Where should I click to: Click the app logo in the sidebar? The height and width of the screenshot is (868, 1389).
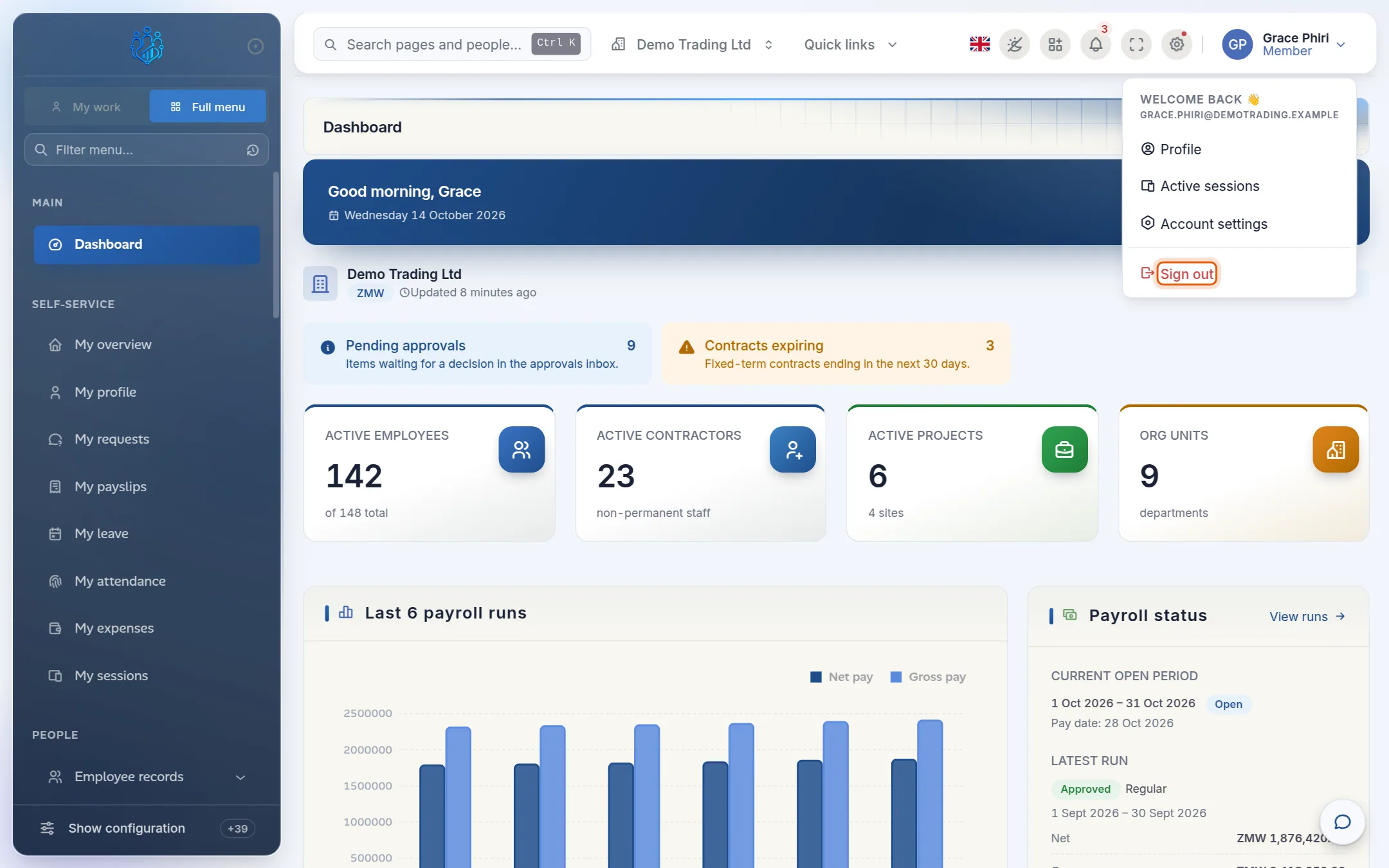point(147,45)
